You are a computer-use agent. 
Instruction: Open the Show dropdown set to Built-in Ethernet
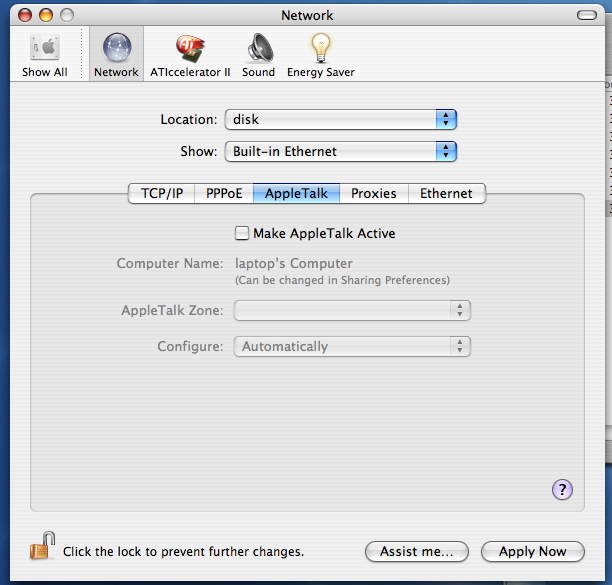341,151
